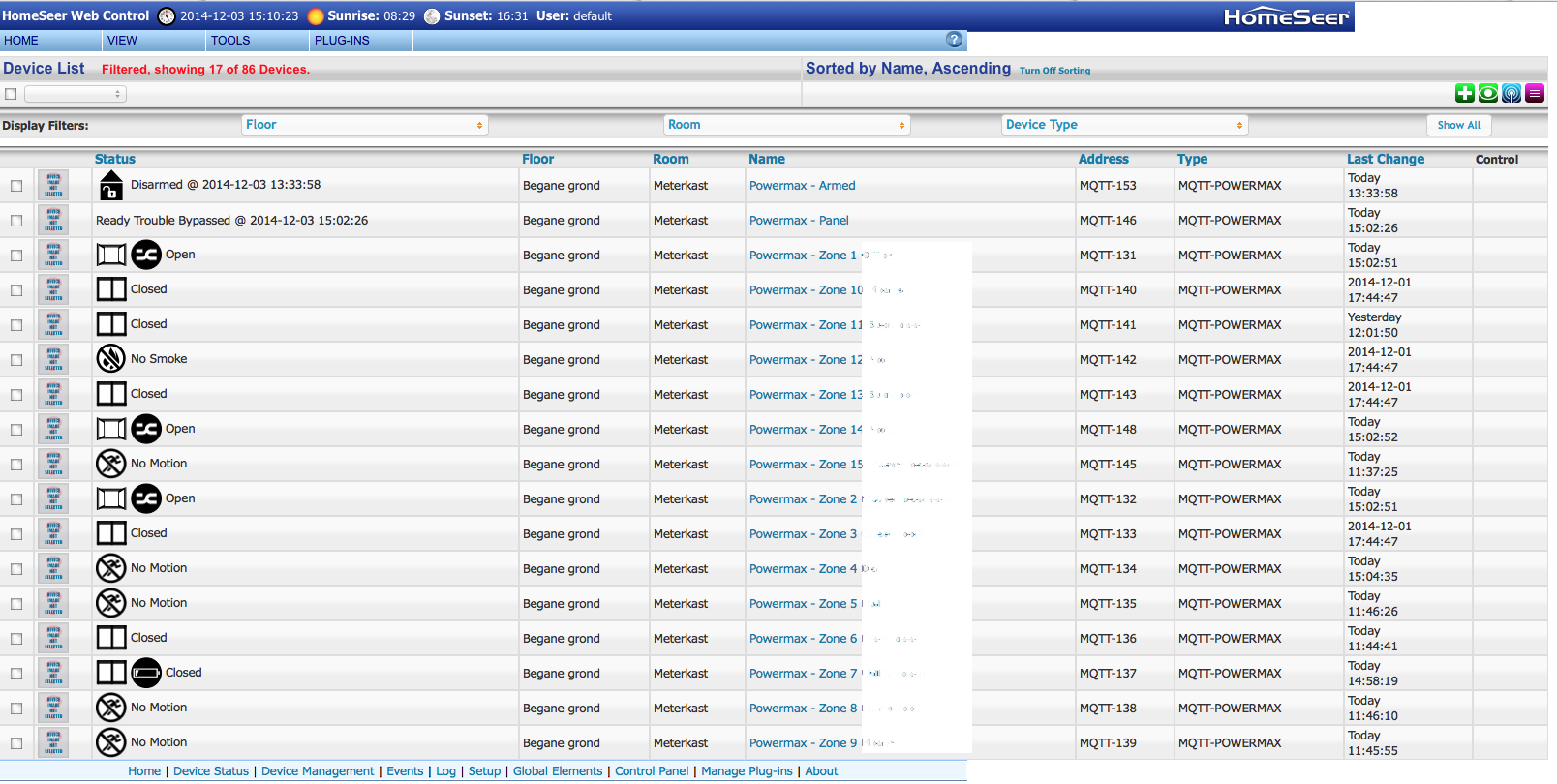Viewport: 1557px width, 784px height.
Task: Open the Device Type filter dropdown
Action: [1124, 125]
